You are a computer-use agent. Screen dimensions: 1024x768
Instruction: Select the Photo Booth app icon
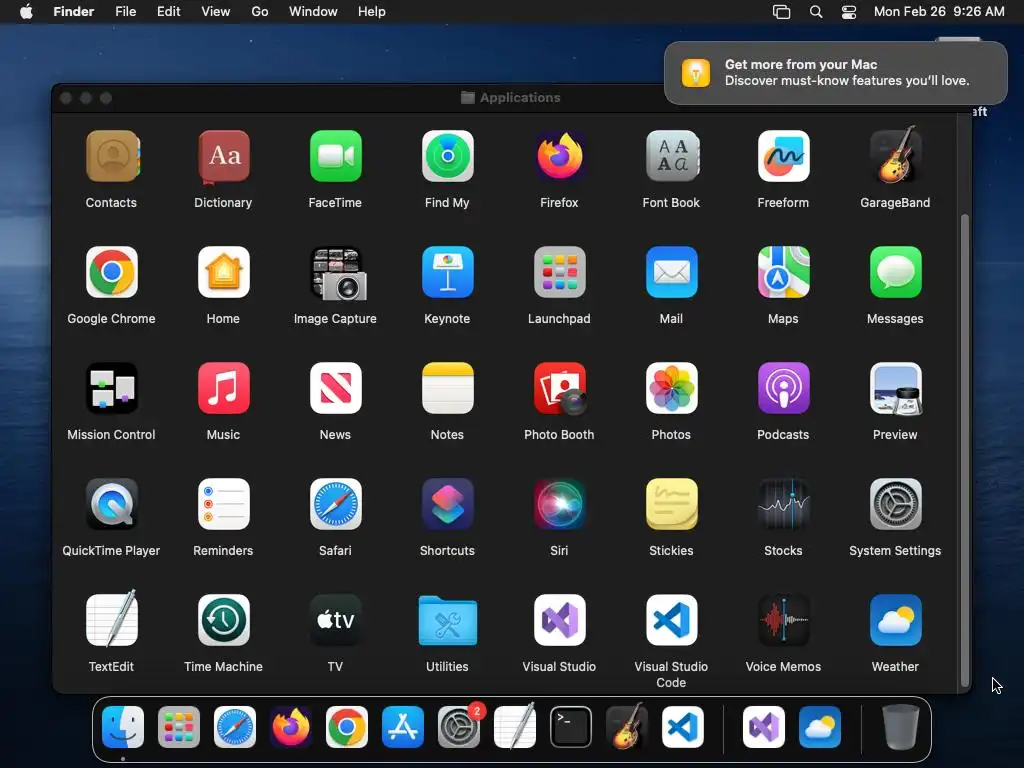point(559,388)
